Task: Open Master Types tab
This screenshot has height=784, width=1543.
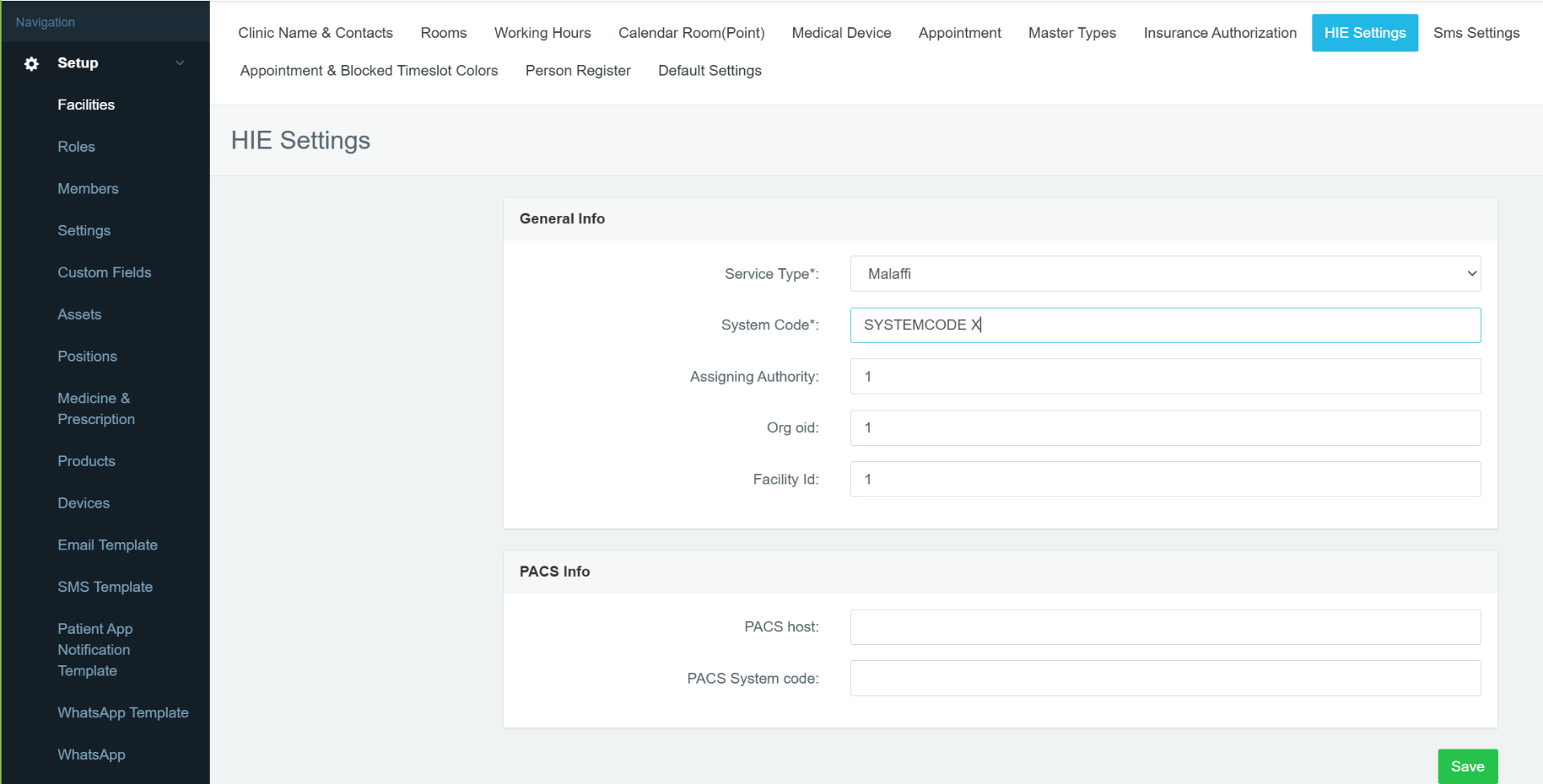Action: [x=1072, y=33]
